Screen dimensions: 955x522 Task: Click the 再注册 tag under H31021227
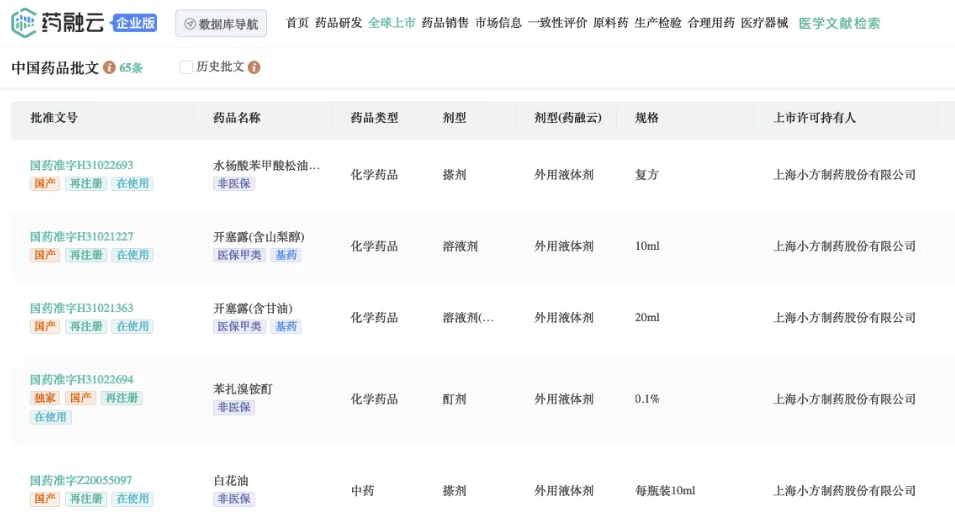[86, 255]
